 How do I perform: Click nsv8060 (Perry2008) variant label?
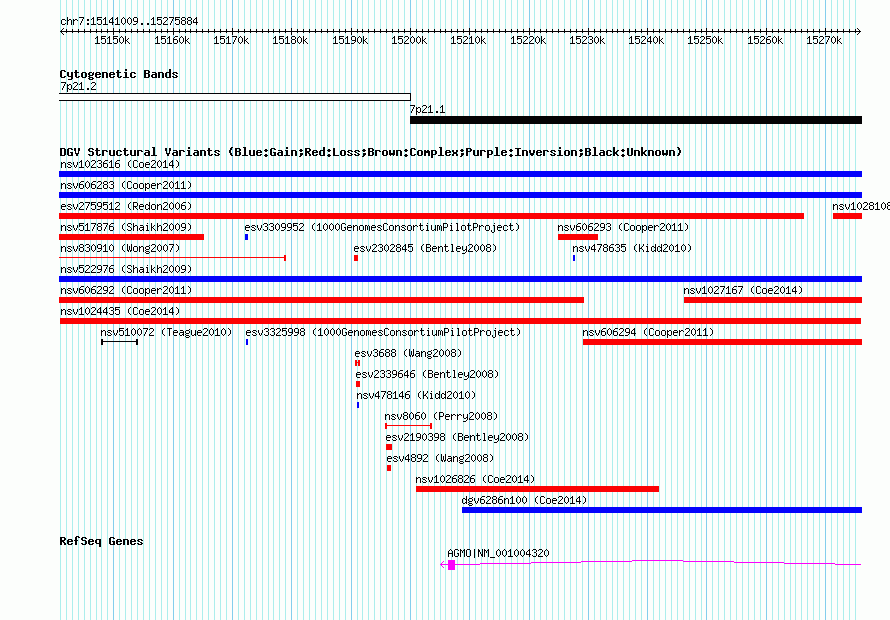(441, 416)
